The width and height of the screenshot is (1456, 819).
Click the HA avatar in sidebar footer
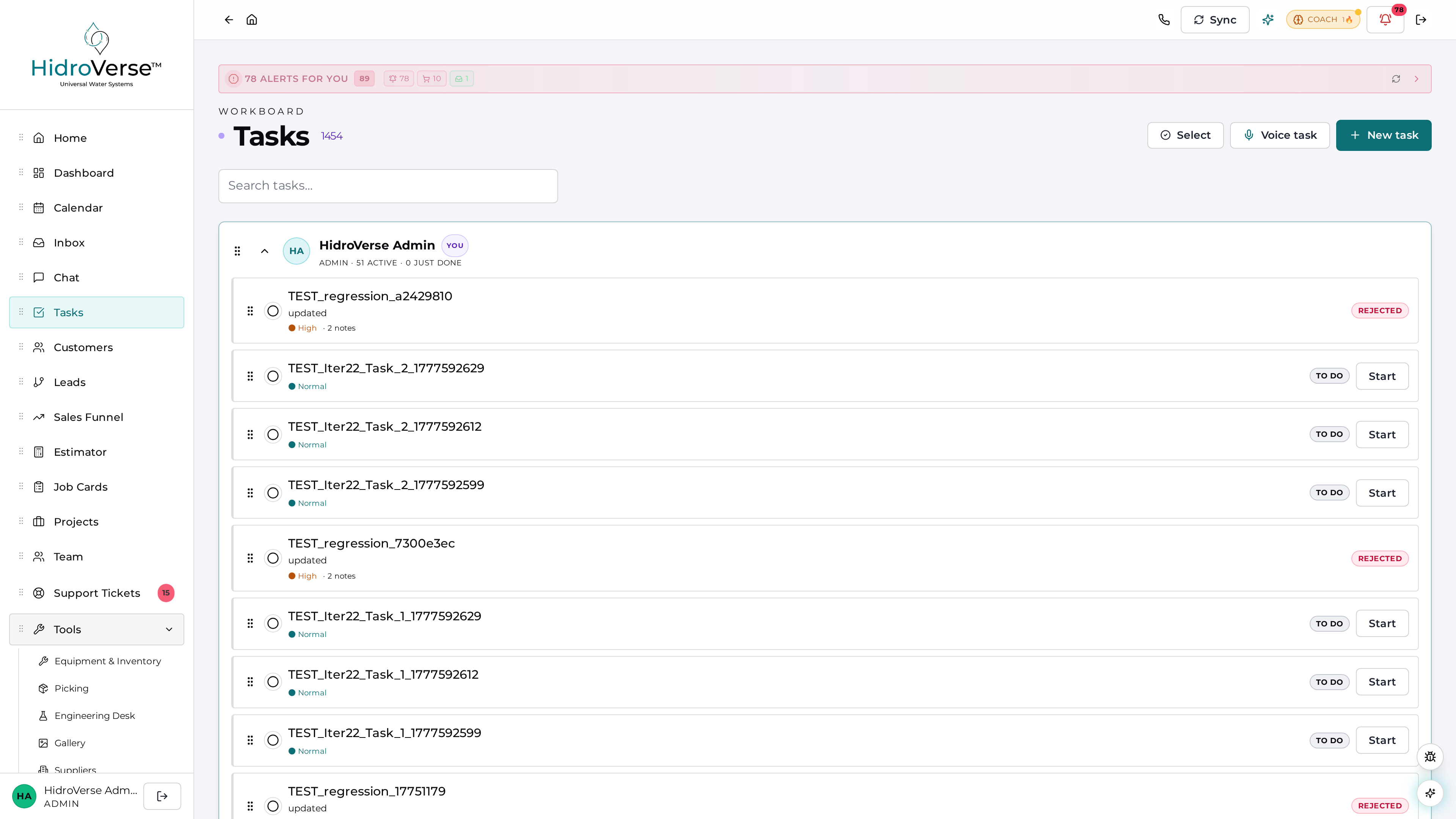point(24,796)
